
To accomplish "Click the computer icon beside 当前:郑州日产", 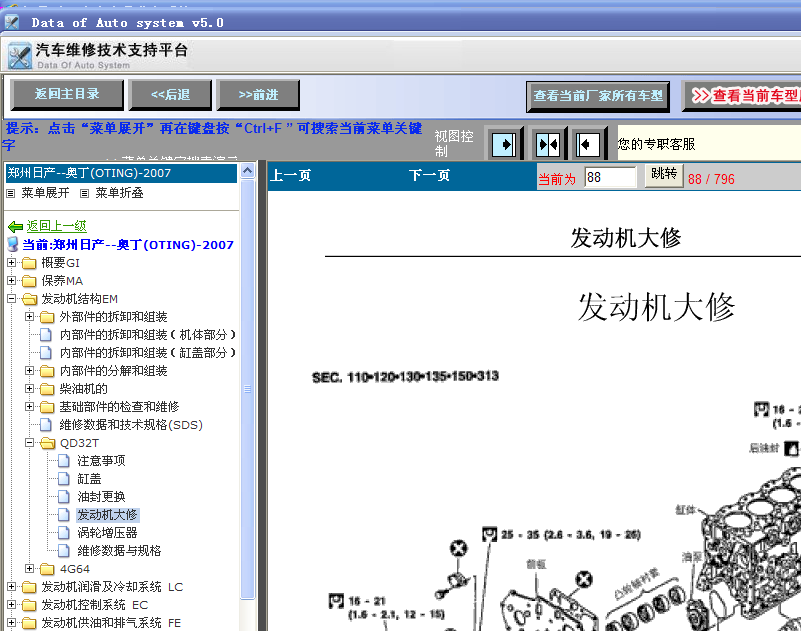I will pos(13,244).
